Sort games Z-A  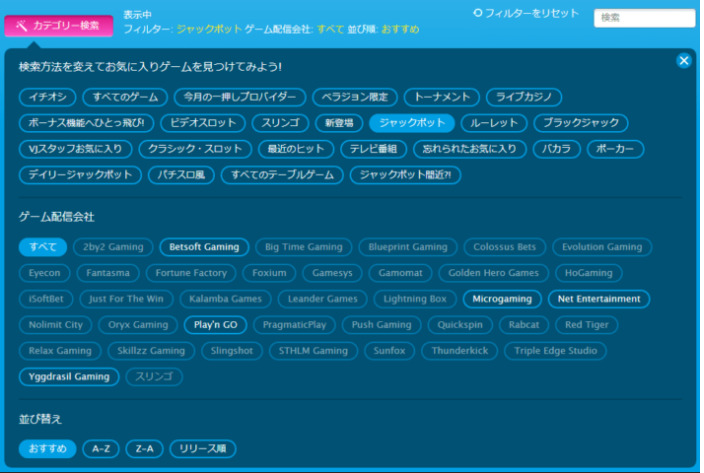[145, 449]
